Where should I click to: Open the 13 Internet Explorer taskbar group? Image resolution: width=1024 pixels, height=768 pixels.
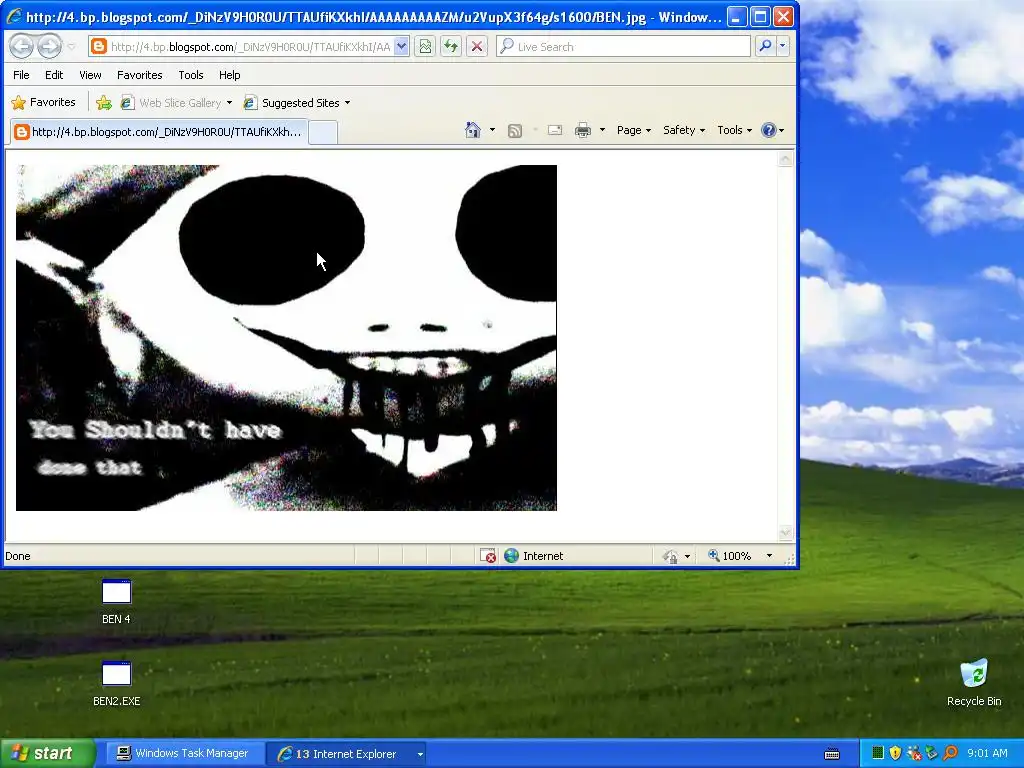point(347,754)
